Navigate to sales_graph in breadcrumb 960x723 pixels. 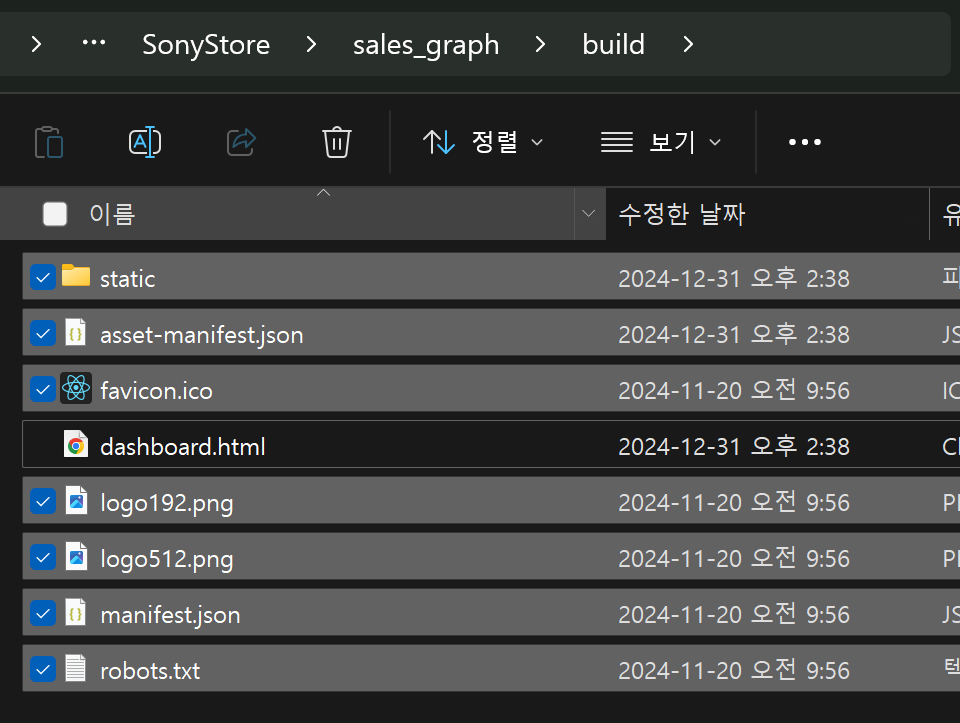click(x=426, y=45)
